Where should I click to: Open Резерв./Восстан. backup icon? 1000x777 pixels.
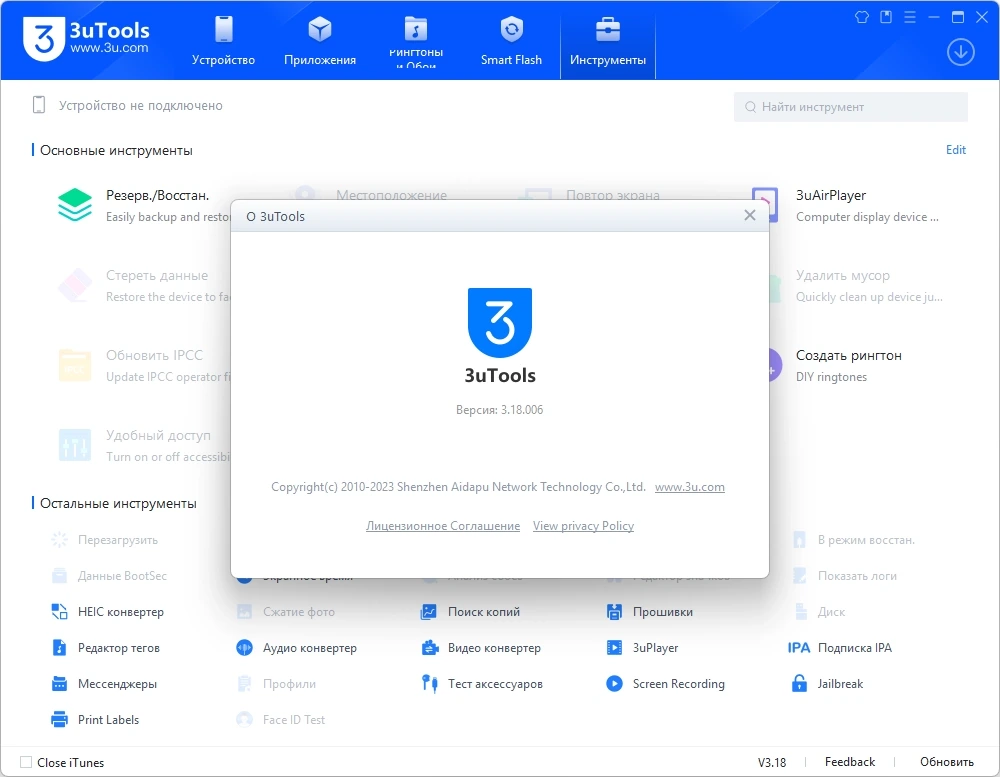(75, 205)
